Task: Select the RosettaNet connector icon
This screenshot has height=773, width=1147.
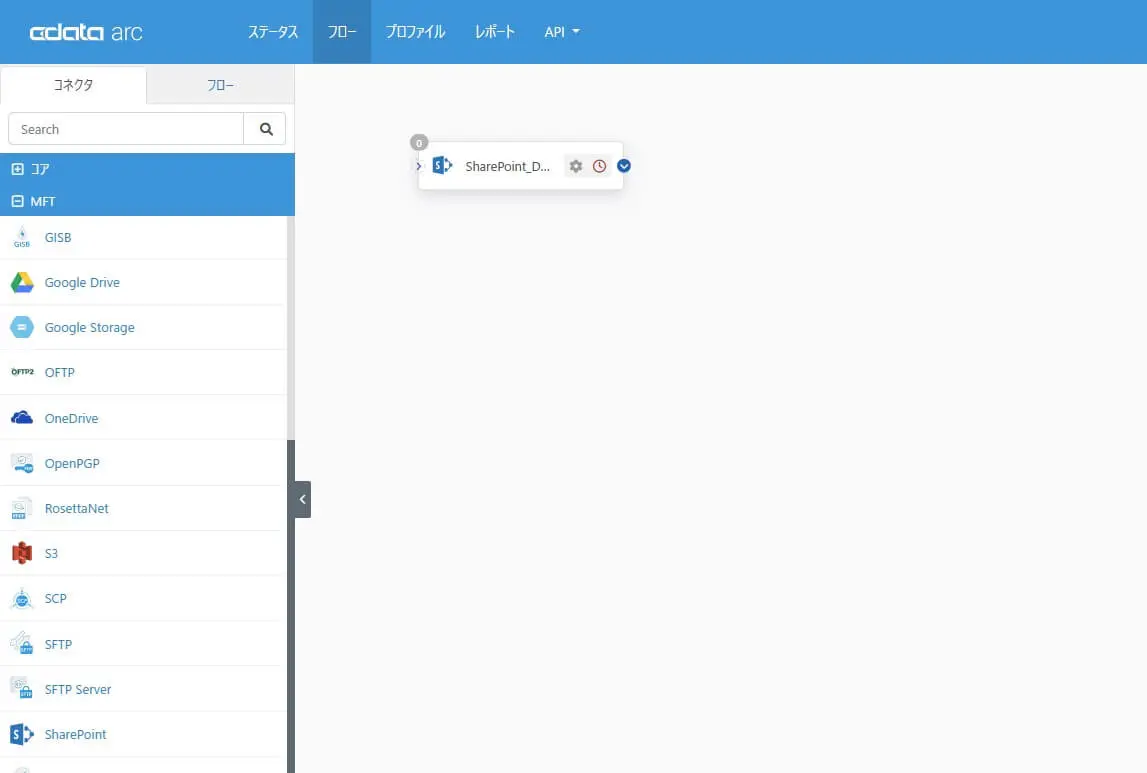Action: tap(20, 508)
